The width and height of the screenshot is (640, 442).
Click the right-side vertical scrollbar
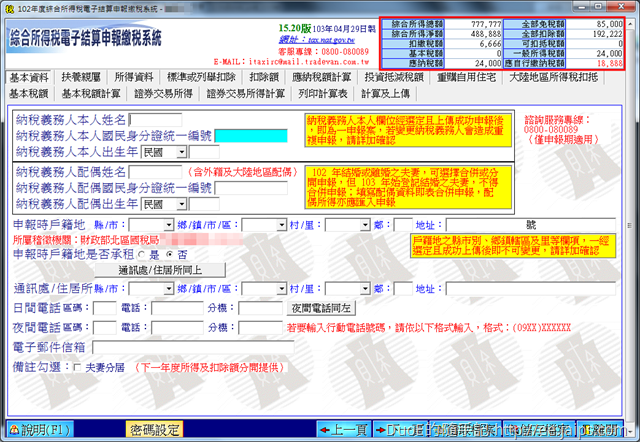tap(629, 225)
